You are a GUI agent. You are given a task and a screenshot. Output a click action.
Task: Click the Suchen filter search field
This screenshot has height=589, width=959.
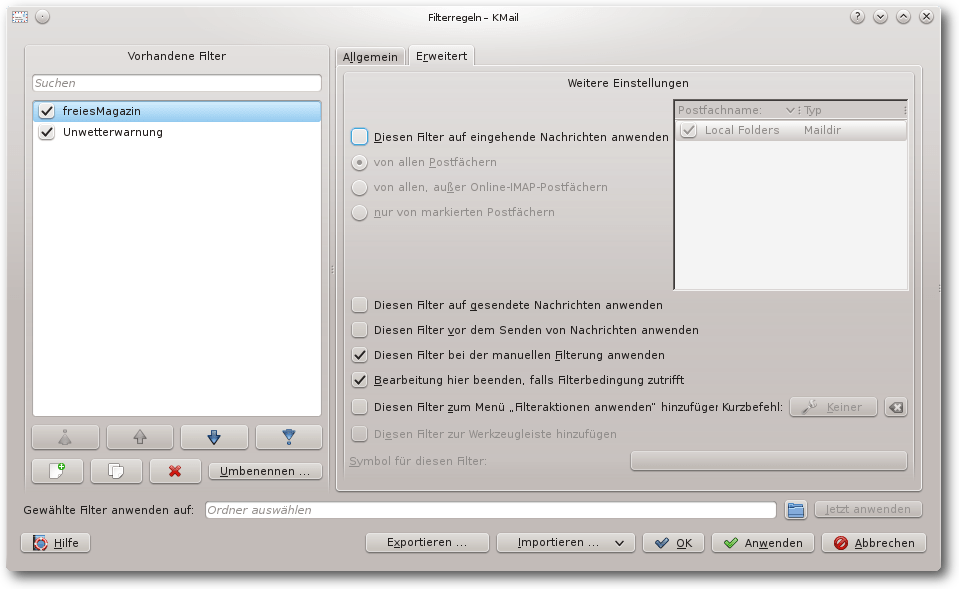tap(176, 83)
